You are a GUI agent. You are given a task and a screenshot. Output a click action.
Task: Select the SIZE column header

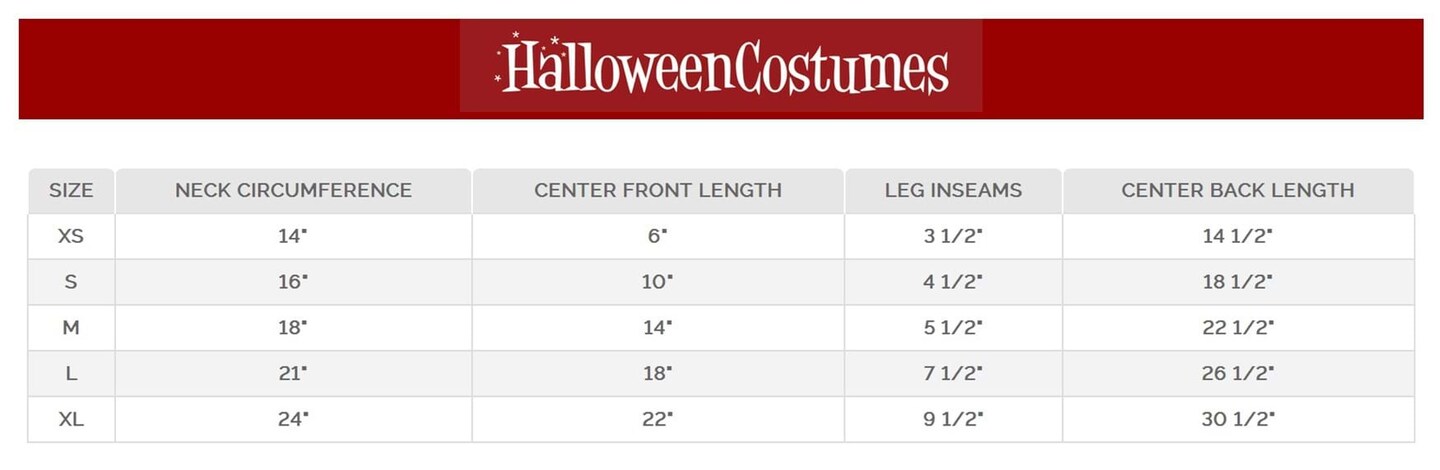click(x=71, y=190)
